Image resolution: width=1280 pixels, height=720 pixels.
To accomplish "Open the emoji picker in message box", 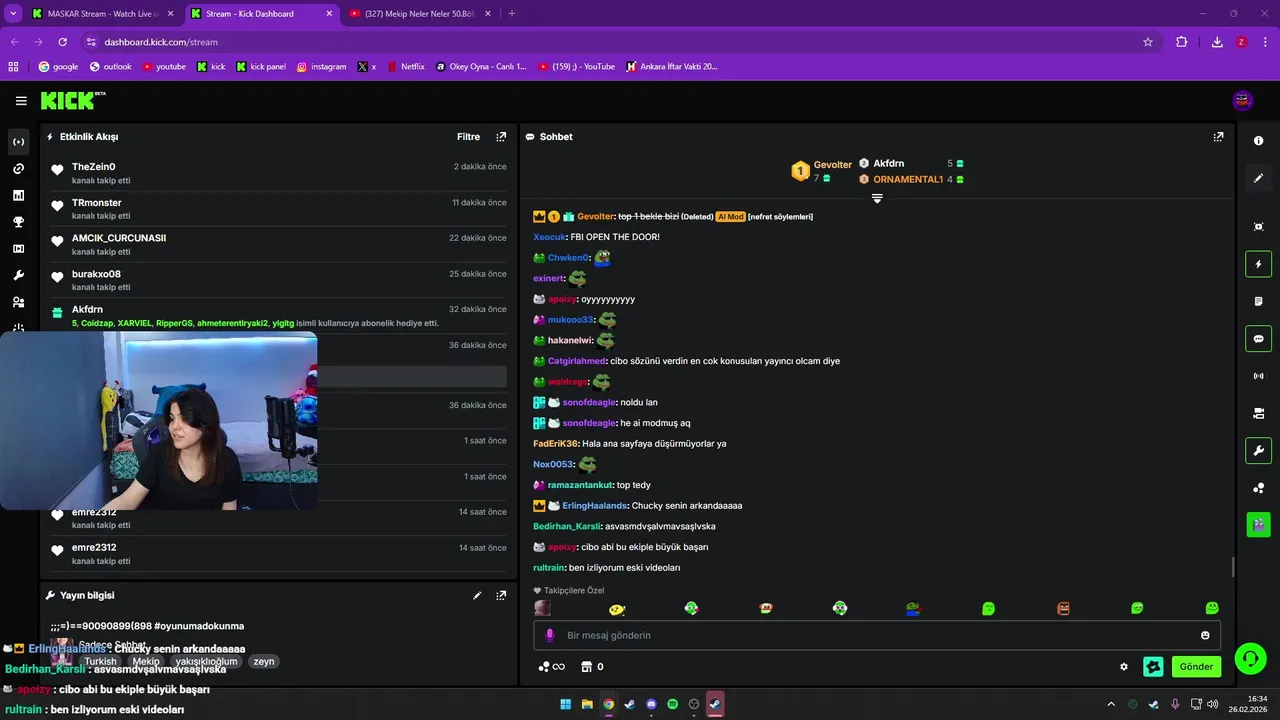I will tap(1205, 635).
